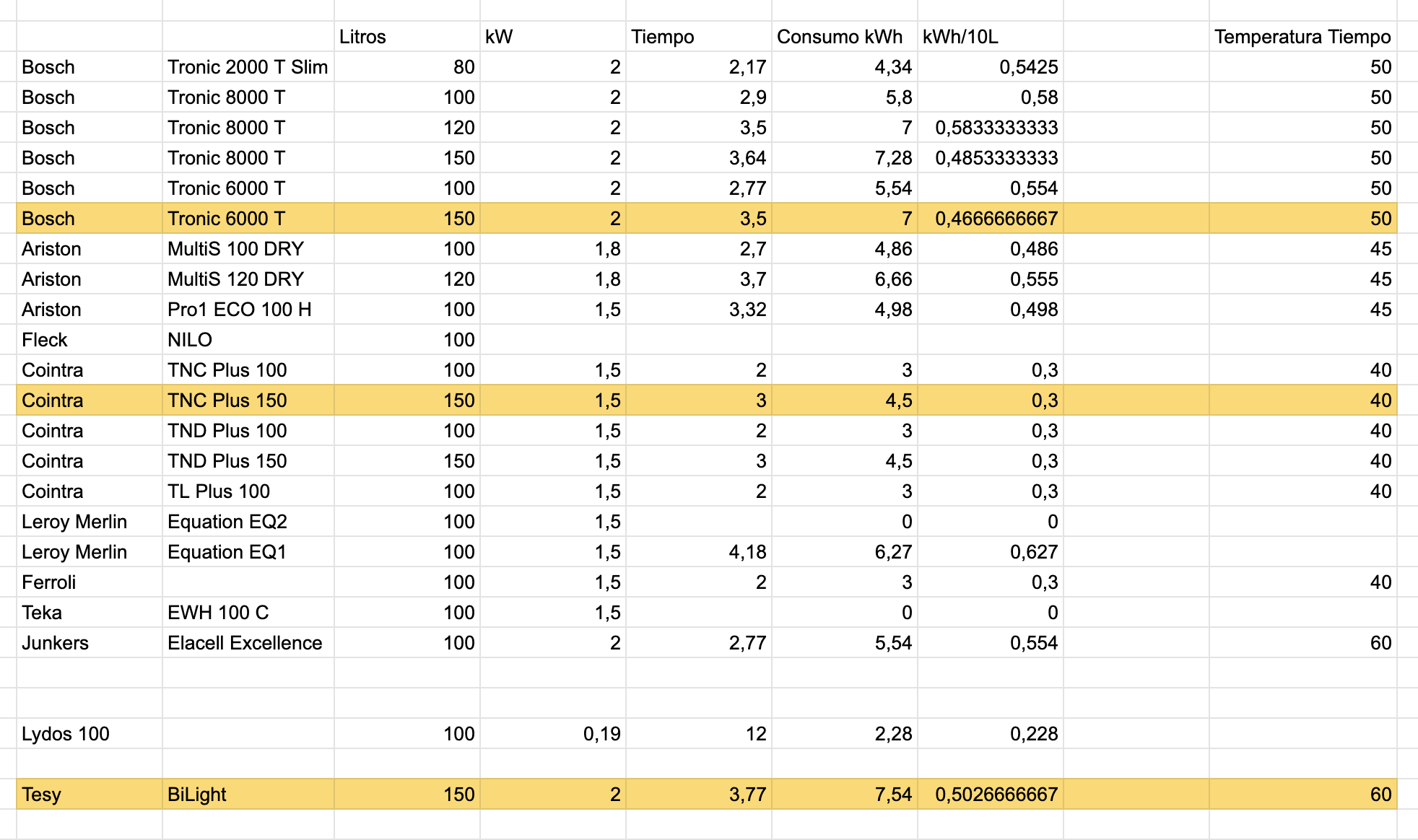The image size is (1418, 840).
Task: Select the Equation EQ2 cell
Action: click(x=248, y=522)
